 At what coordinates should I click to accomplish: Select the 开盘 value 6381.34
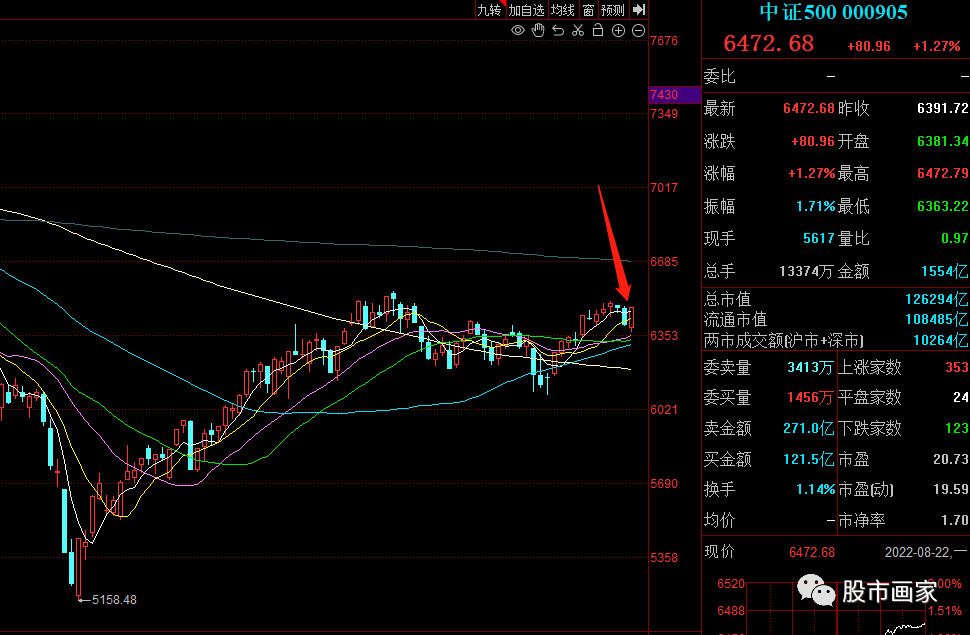[x=942, y=141]
